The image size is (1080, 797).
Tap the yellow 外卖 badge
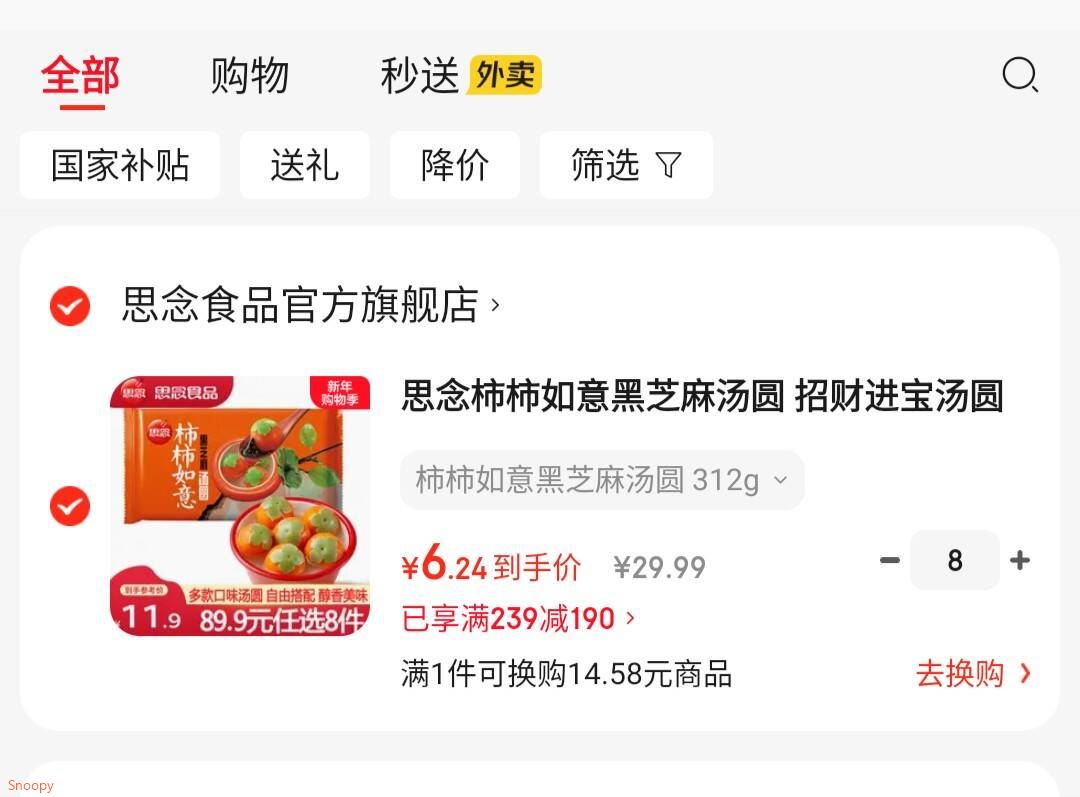click(506, 74)
